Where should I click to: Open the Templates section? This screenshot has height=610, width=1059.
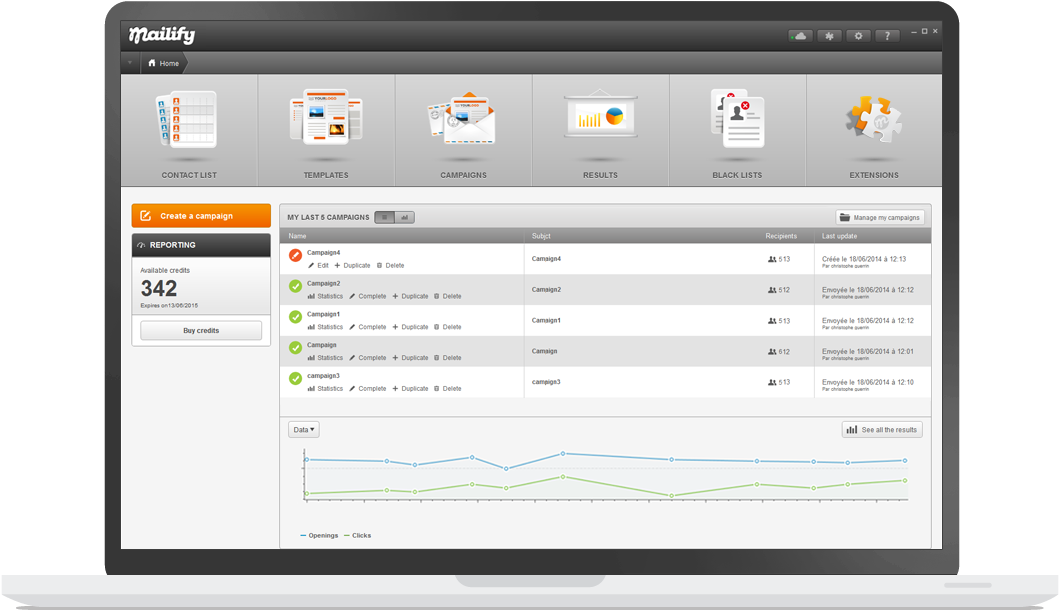326,130
